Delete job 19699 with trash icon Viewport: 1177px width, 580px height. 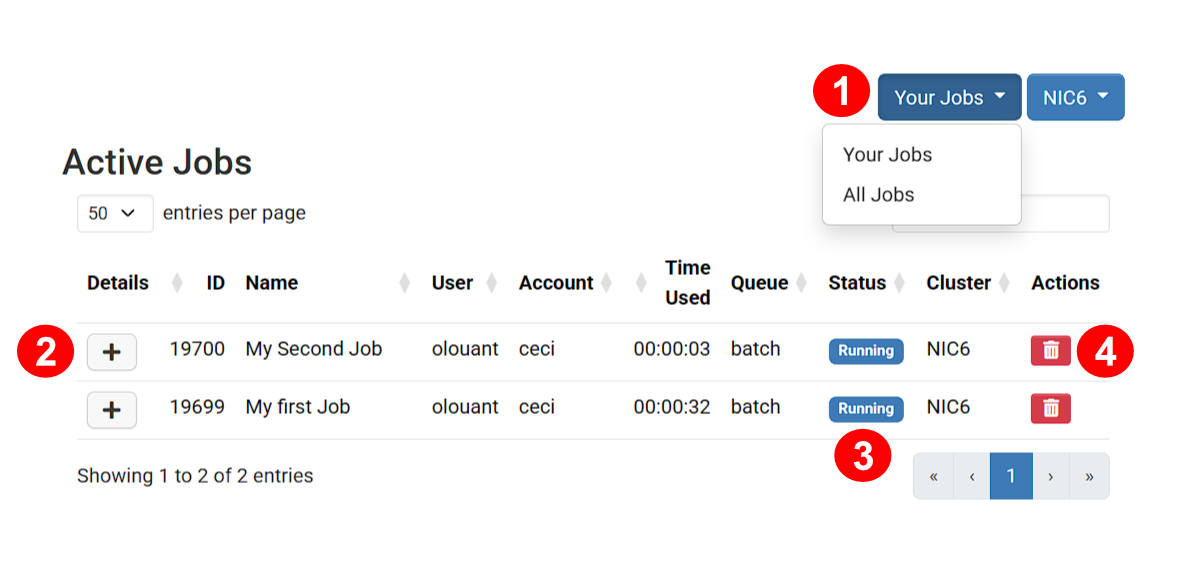pyautogui.click(x=1050, y=408)
